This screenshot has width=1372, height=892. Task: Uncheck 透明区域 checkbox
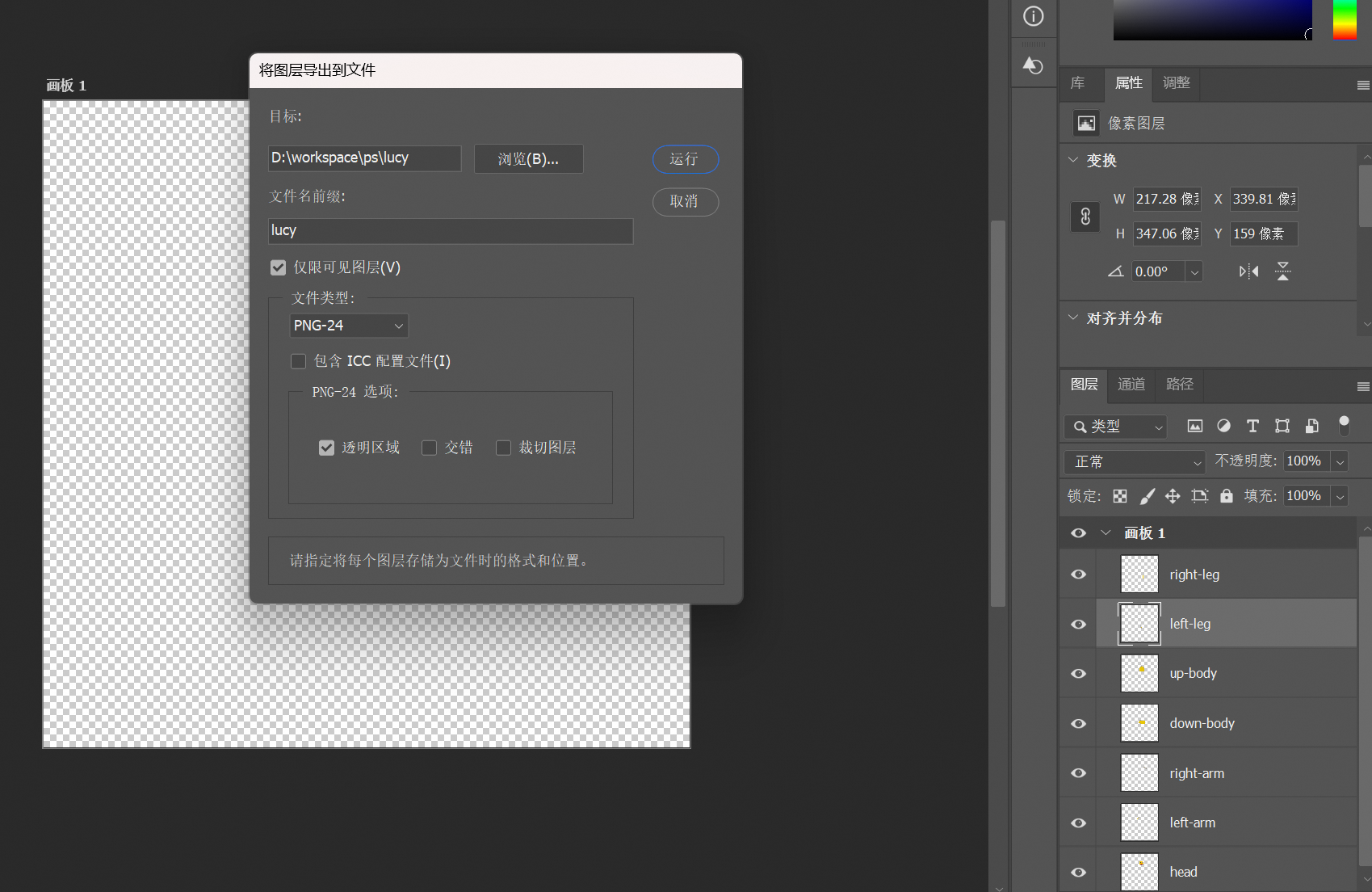tap(326, 448)
